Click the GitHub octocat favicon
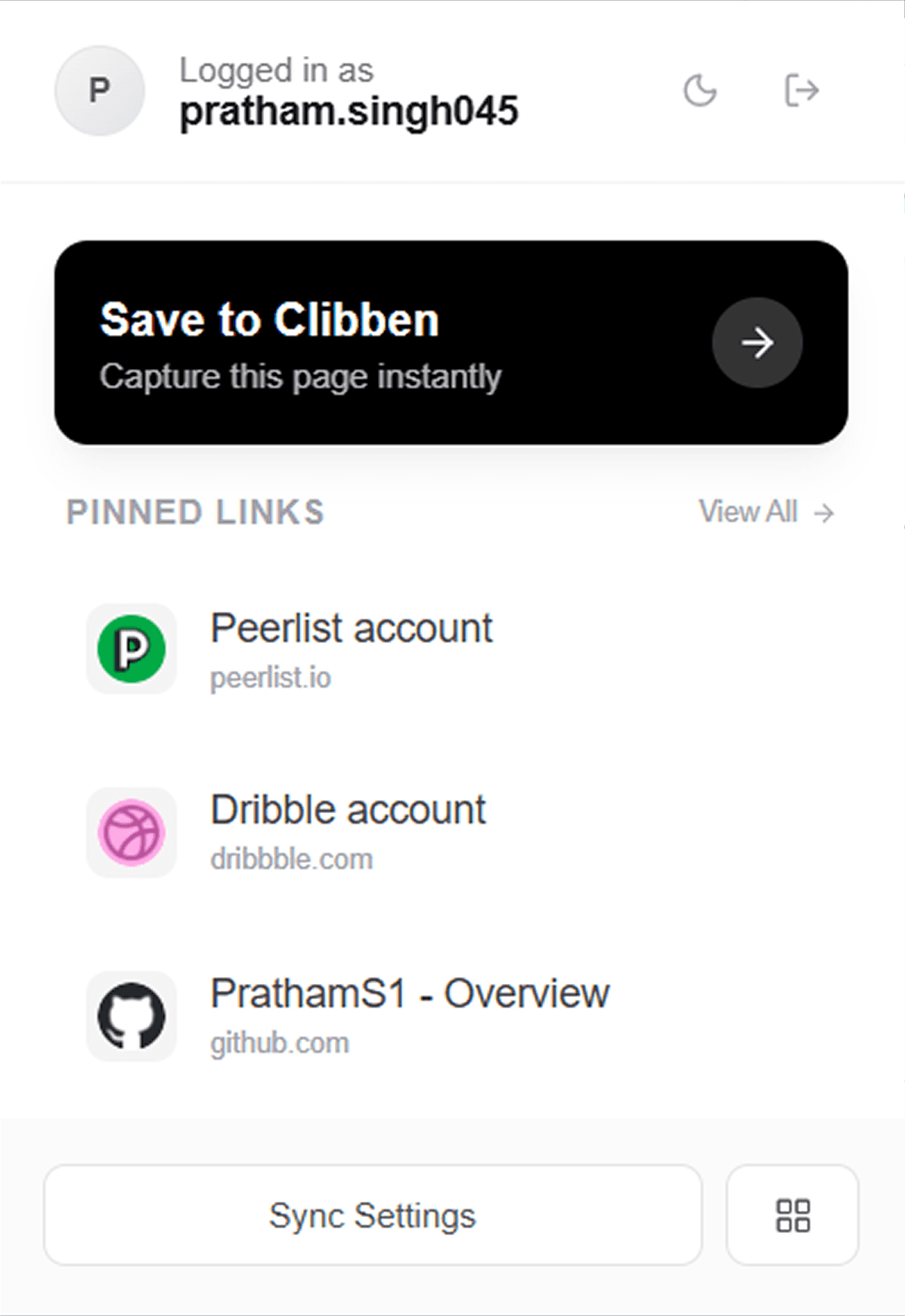The width and height of the screenshot is (905, 1316). pos(132,1016)
